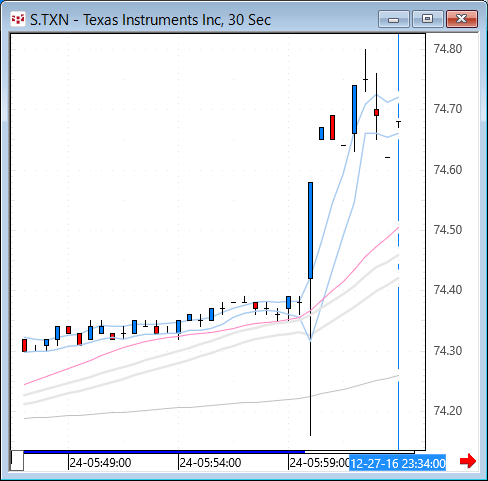Click the vertical blue cursor line
488x481 pixels.
click(x=398, y=242)
